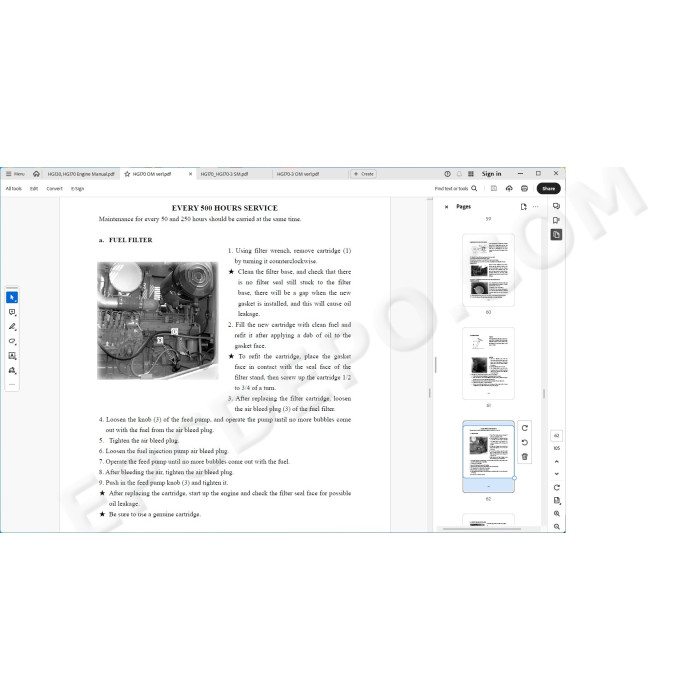Rotate page 62 counterclockwise
The width and height of the screenshot is (700, 700).
coord(525,442)
